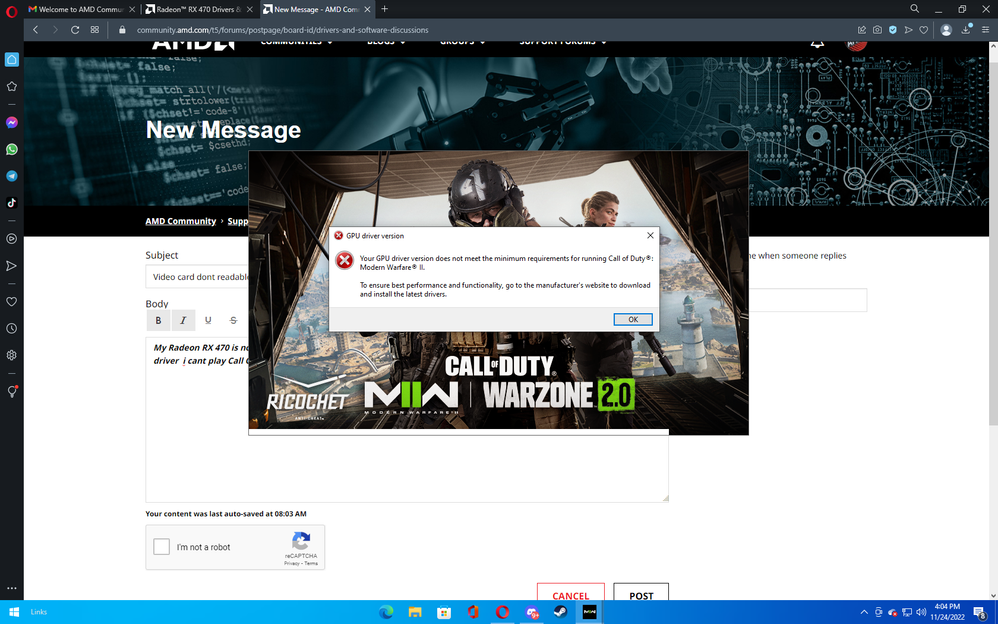
Task: Open the volume control in system tray
Action: click(x=921, y=612)
